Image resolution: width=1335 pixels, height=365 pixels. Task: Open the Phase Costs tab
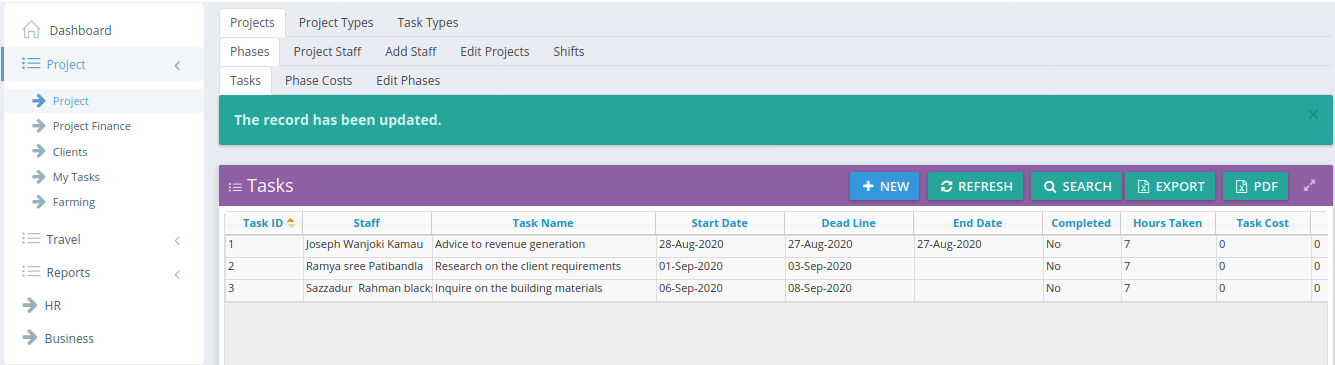coord(318,80)
